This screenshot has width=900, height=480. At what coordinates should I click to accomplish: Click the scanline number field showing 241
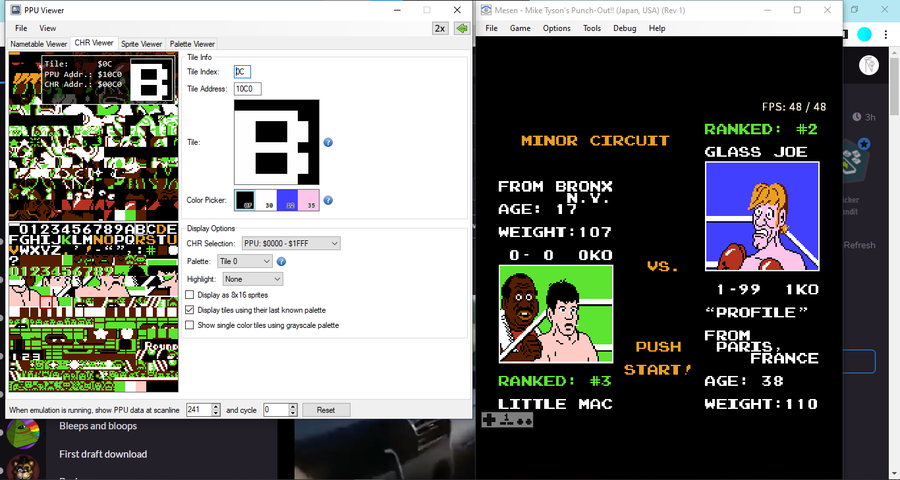coord(199,410)
